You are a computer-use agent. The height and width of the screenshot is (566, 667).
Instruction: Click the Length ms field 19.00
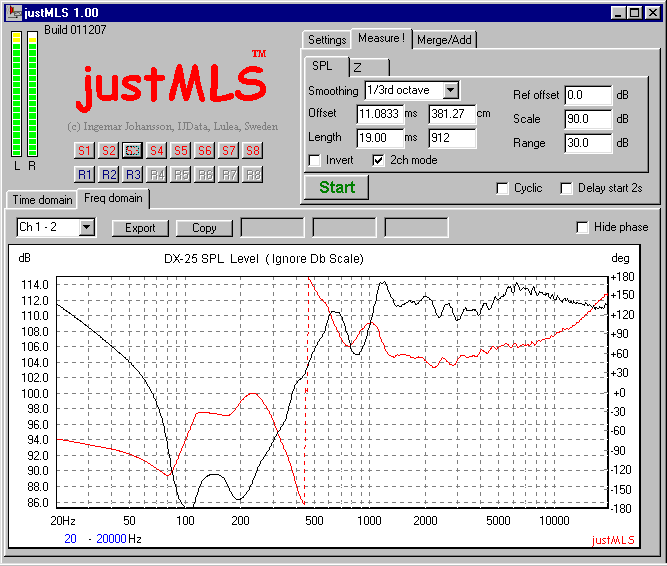(x=379, y=138)
